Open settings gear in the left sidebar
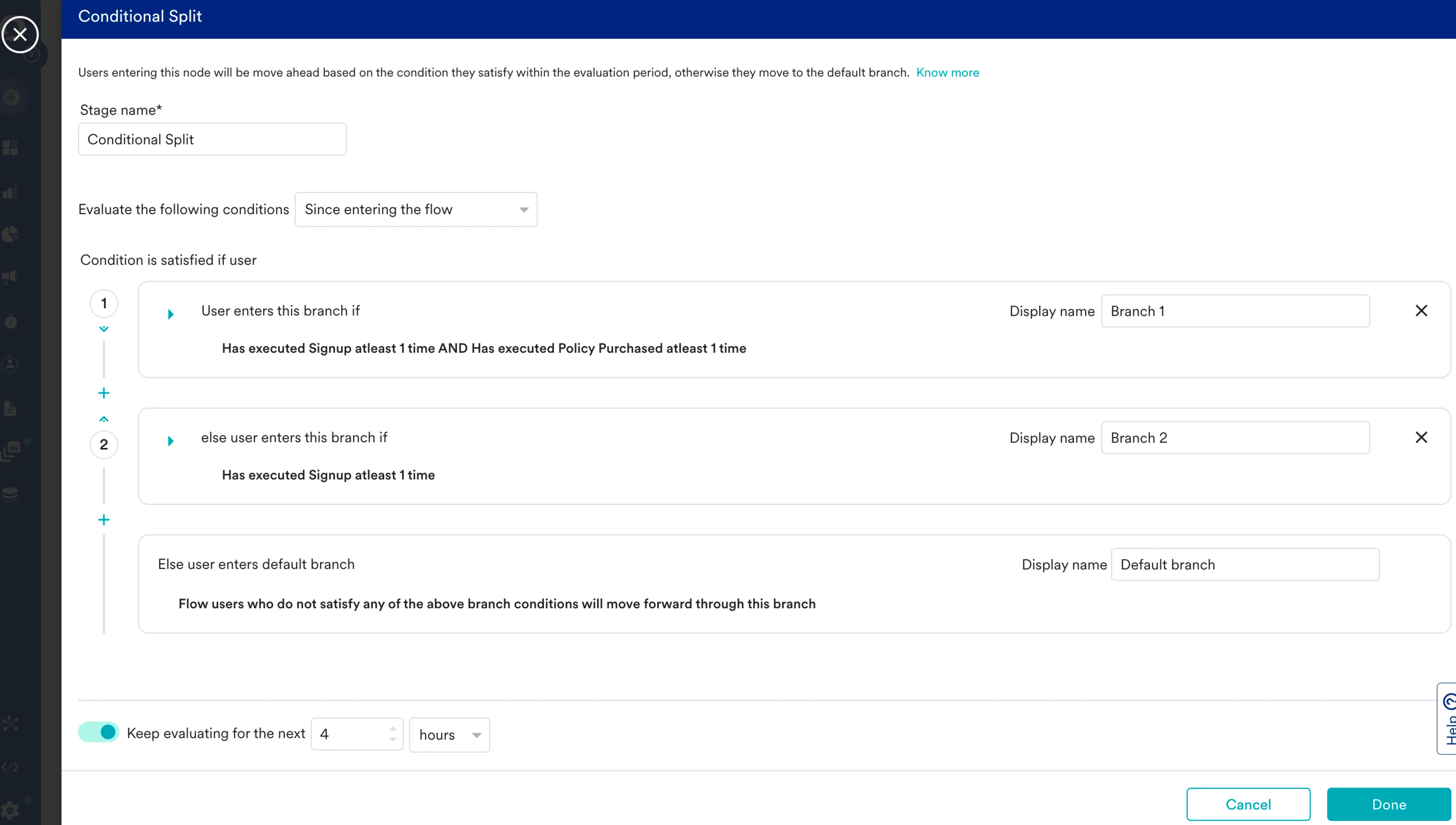This screenshot has width=1456, height=825. (x=10, y=810)
